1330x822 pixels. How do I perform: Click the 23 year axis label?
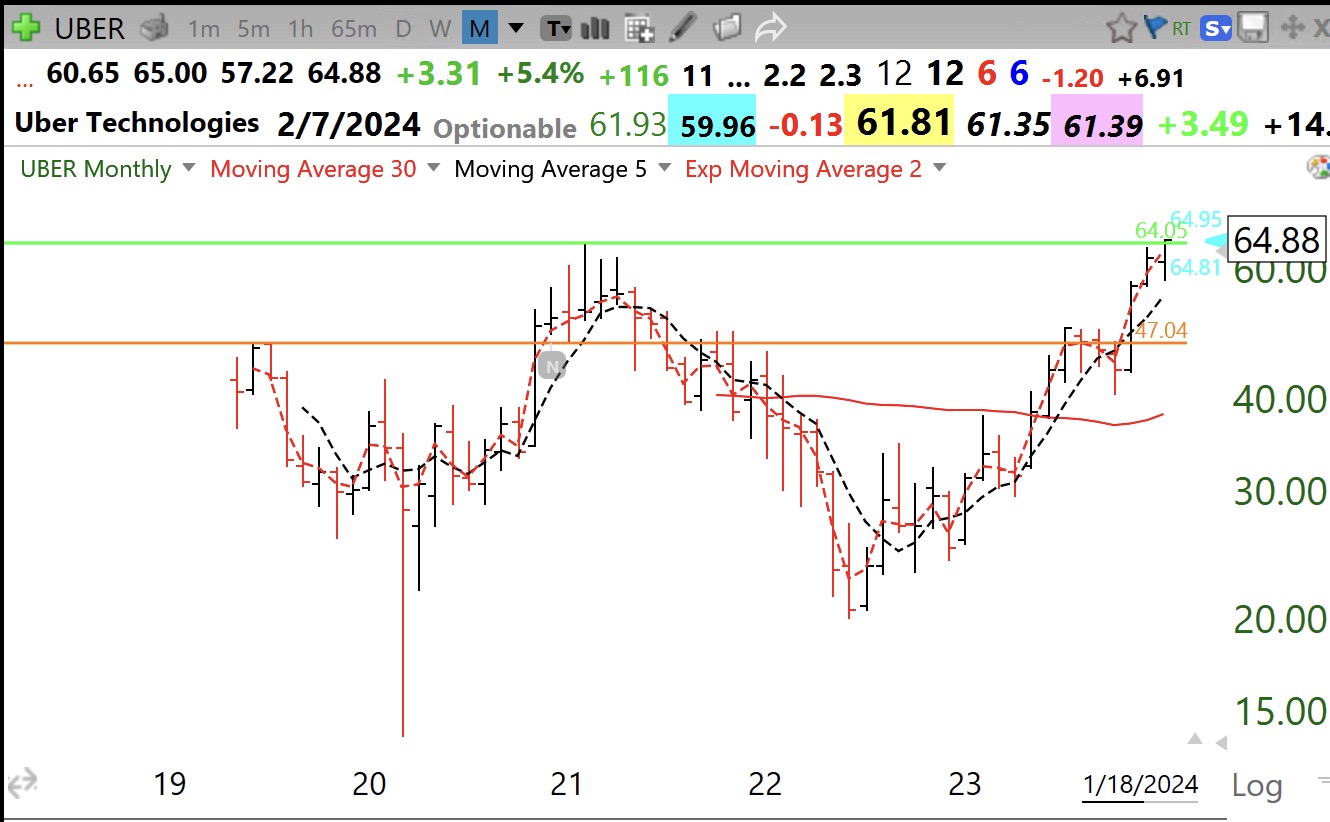pos(965,784)
